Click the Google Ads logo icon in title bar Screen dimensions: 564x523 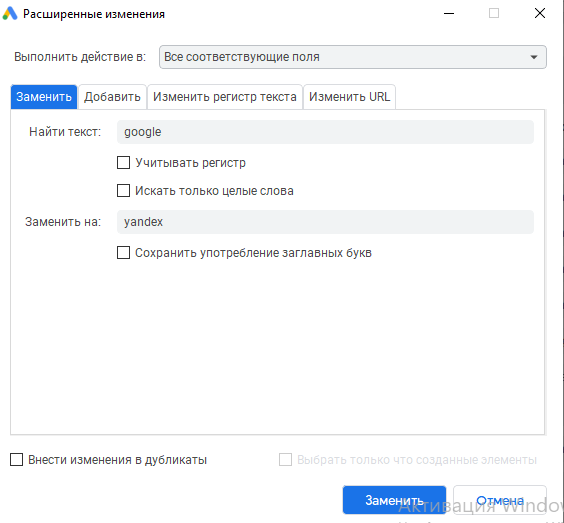coord(10,14)
